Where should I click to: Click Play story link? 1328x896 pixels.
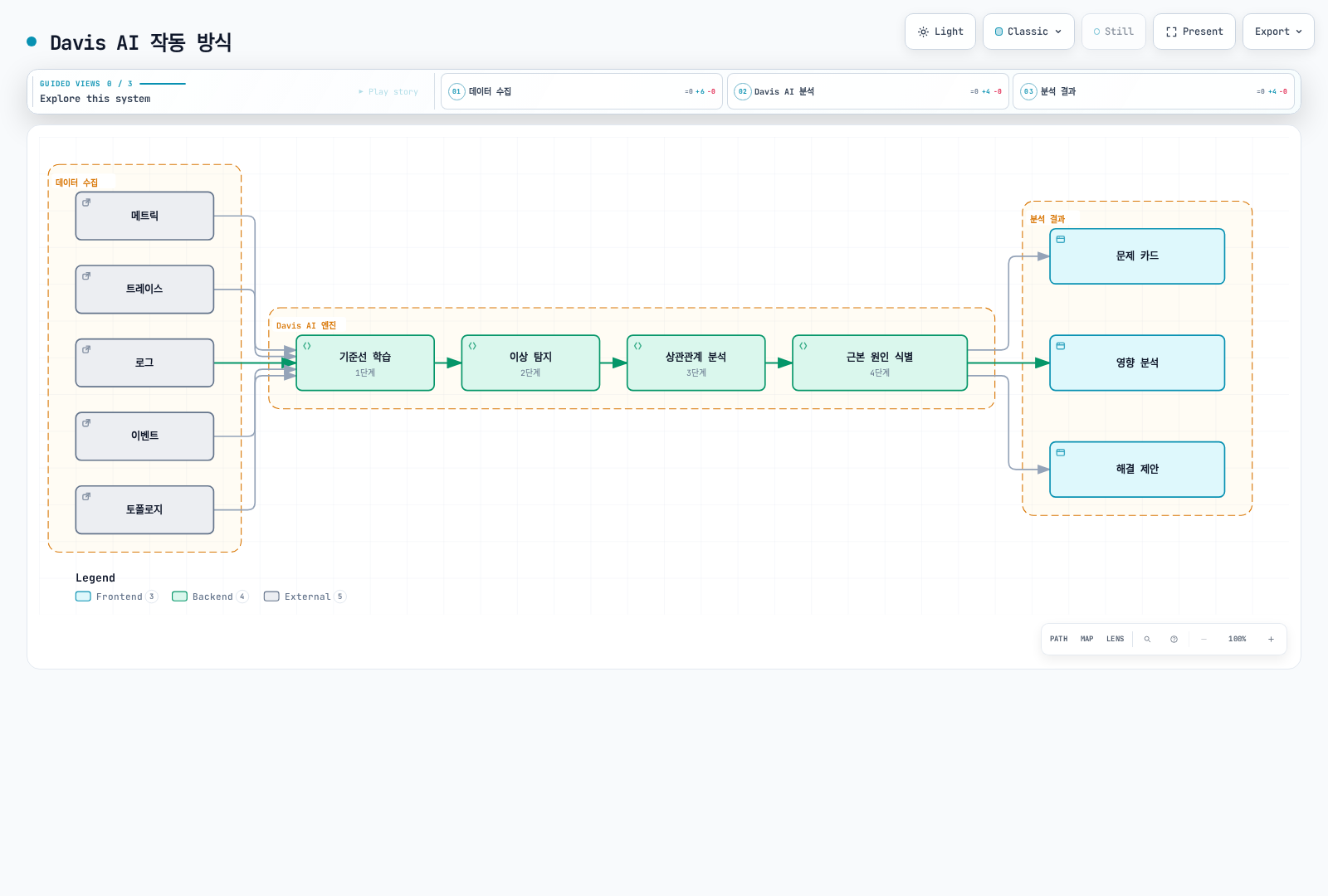coord(388,92)
